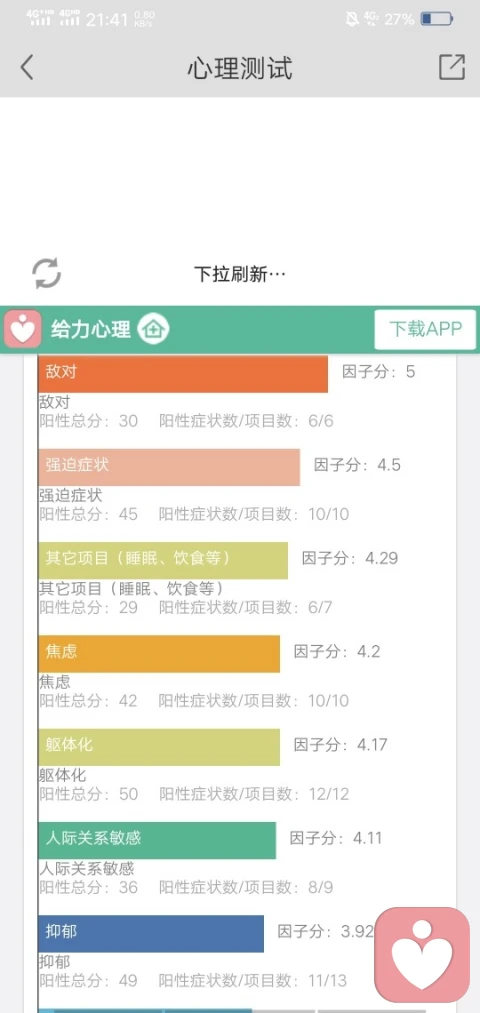Select the orange 敌对 bar

click(x=183, y=373)
